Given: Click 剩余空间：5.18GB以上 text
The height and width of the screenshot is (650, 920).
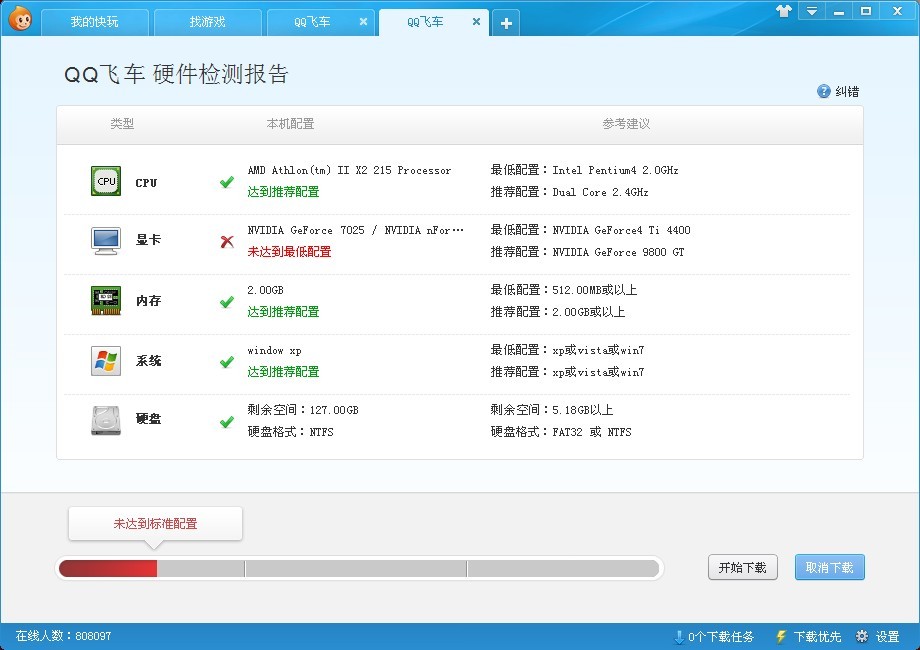Looking at the screenshot, I should [552, 410].
